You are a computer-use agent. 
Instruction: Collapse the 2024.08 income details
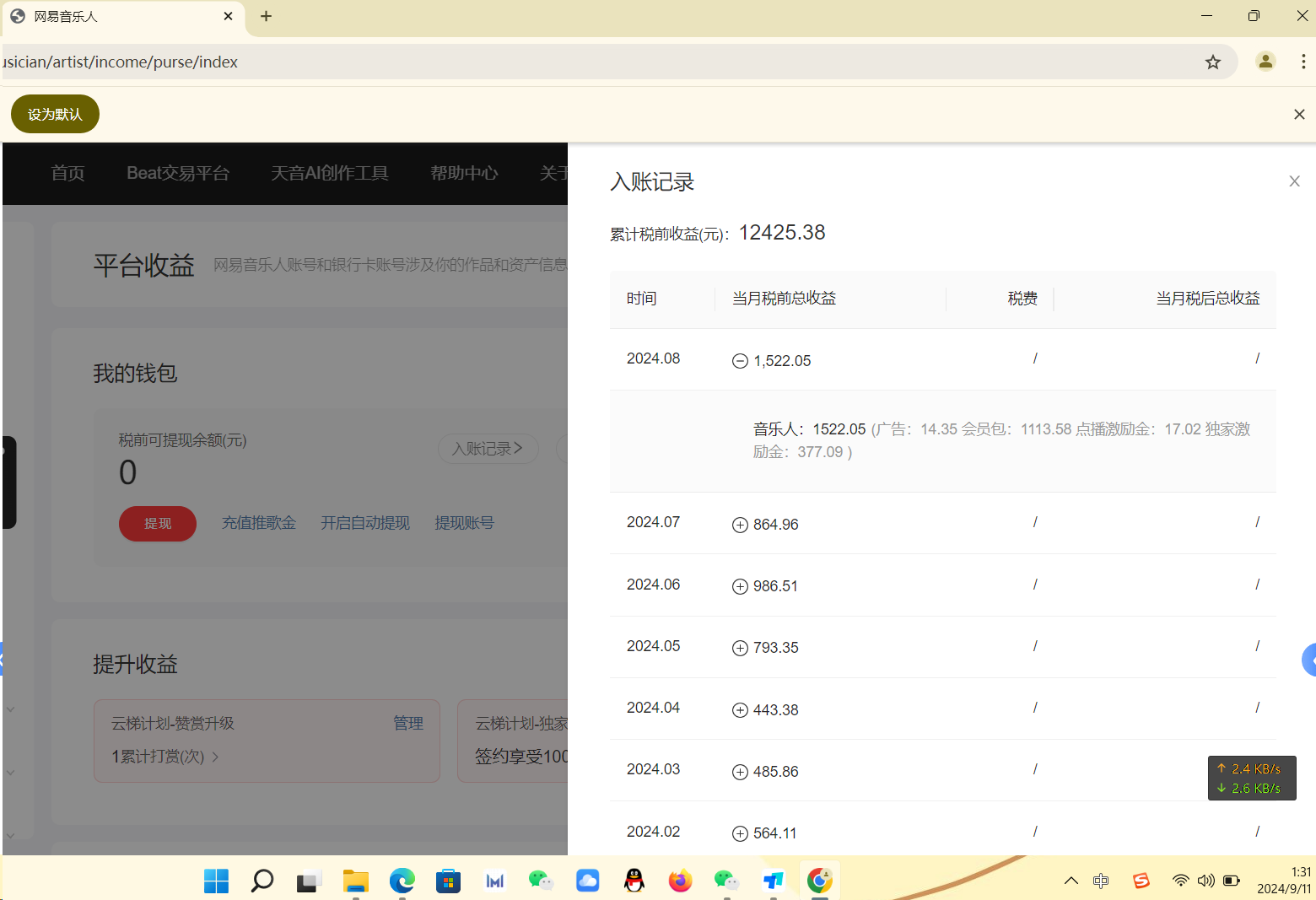click(740, 361)
